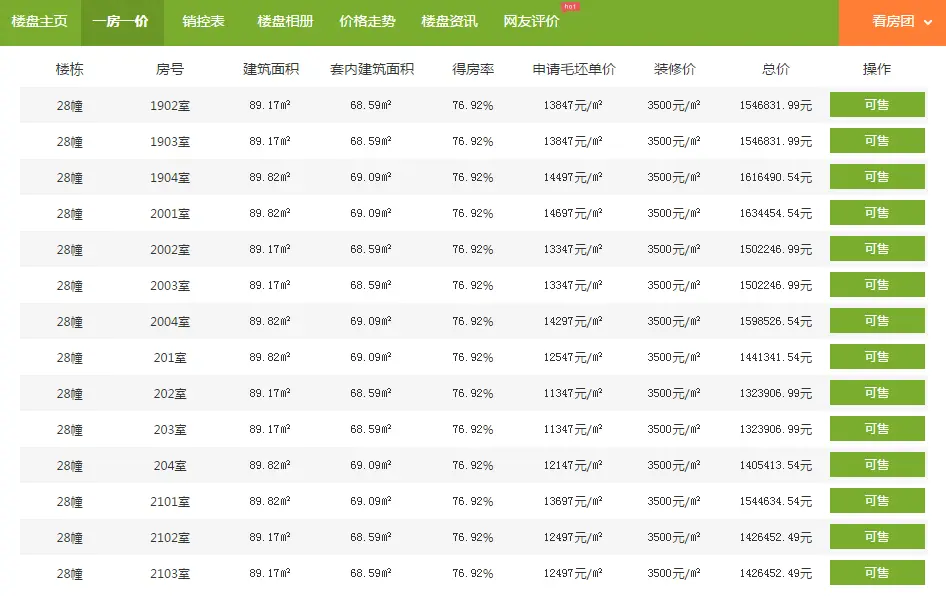Viewport: 946px width, 596px height.
Task: Click unit price 13697元/㎡
Action: click(x=573, y=501)
